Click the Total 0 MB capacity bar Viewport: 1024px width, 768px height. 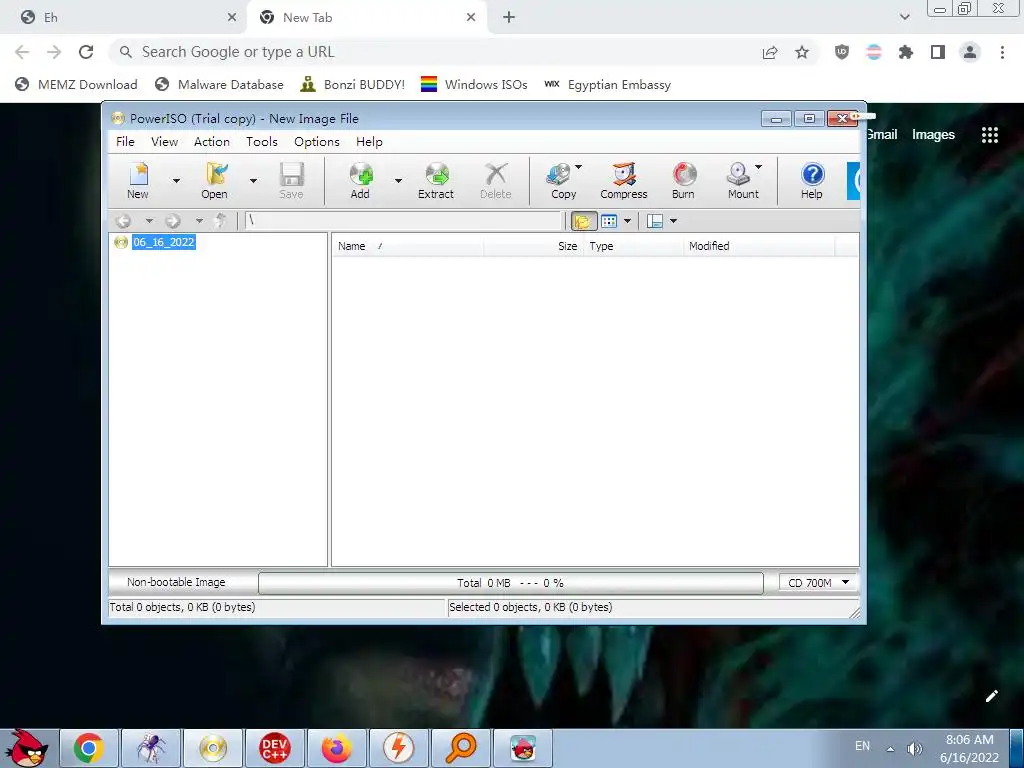[x=511, y=583]
